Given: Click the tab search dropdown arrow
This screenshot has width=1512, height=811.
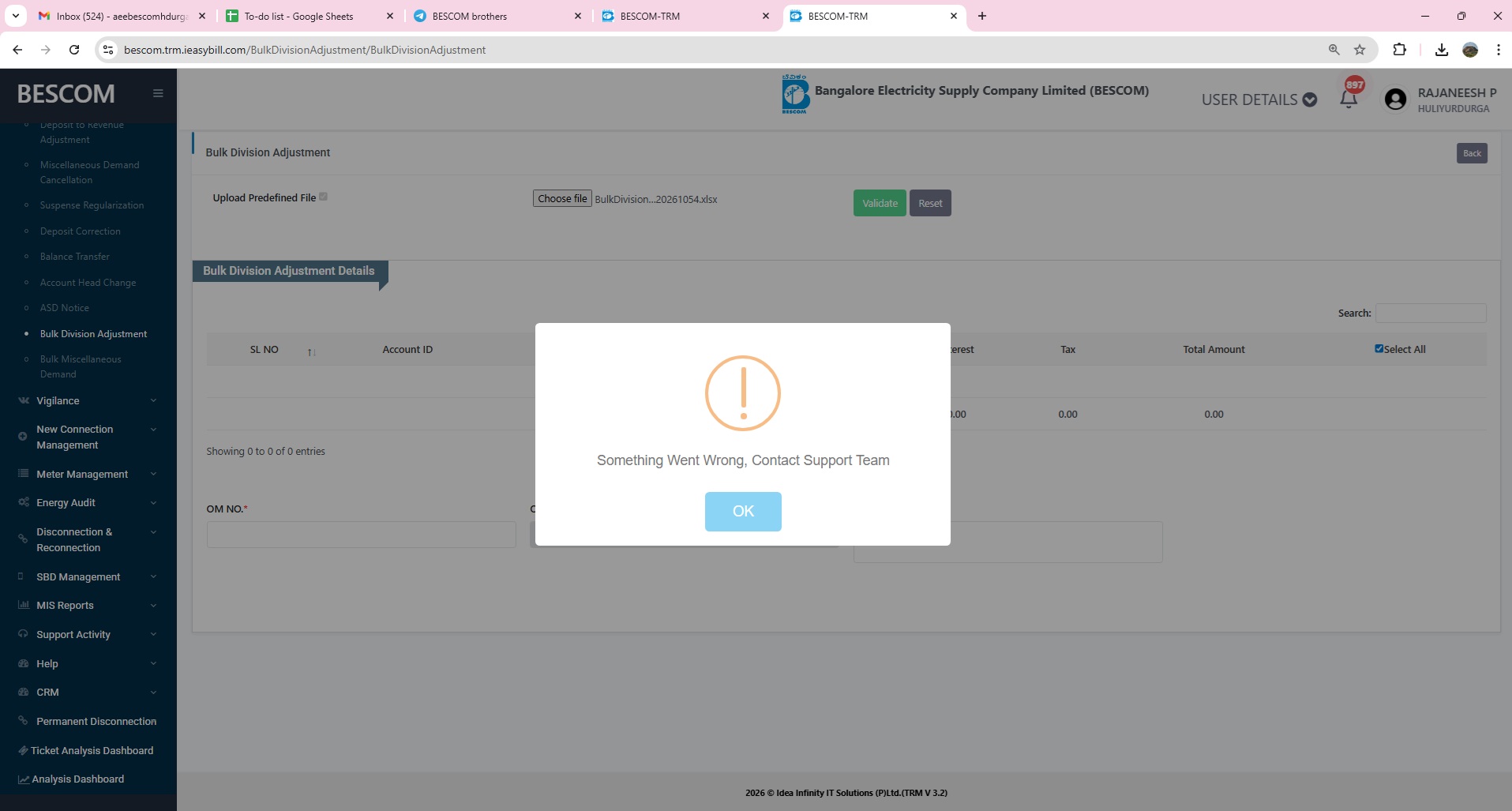Looking at the screenshot, I should [x=16, y=16].
